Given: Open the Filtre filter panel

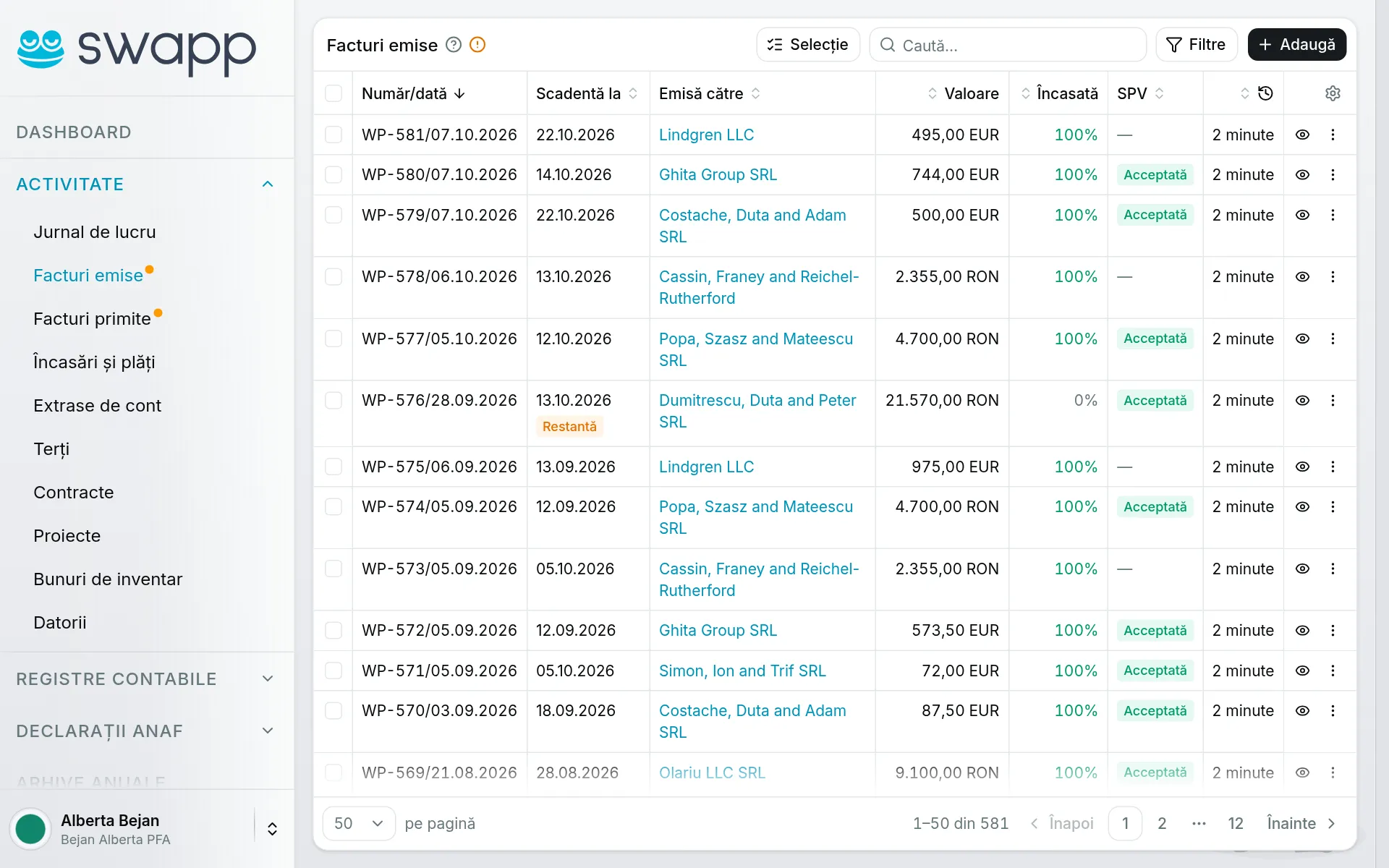Looking at the screenshot, I should coord(1197,45).
